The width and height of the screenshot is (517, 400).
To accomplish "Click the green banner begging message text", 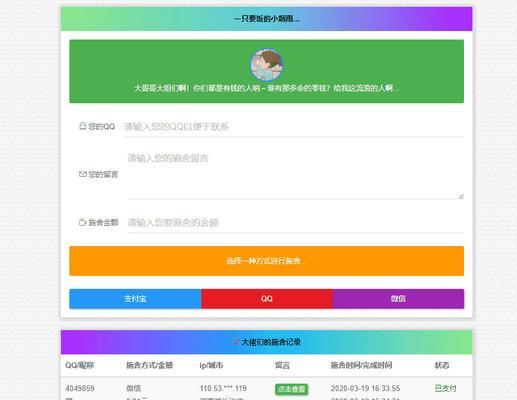I will [x=267, y=88].
